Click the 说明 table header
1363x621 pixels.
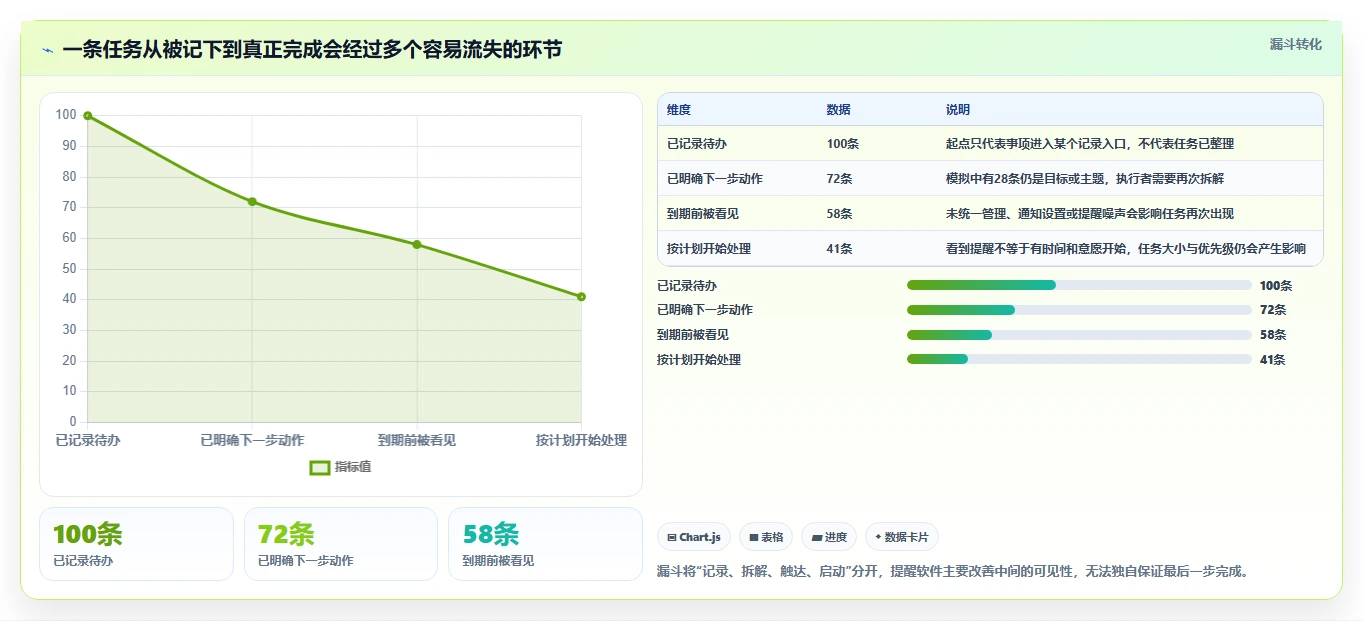tap(958, 110)
